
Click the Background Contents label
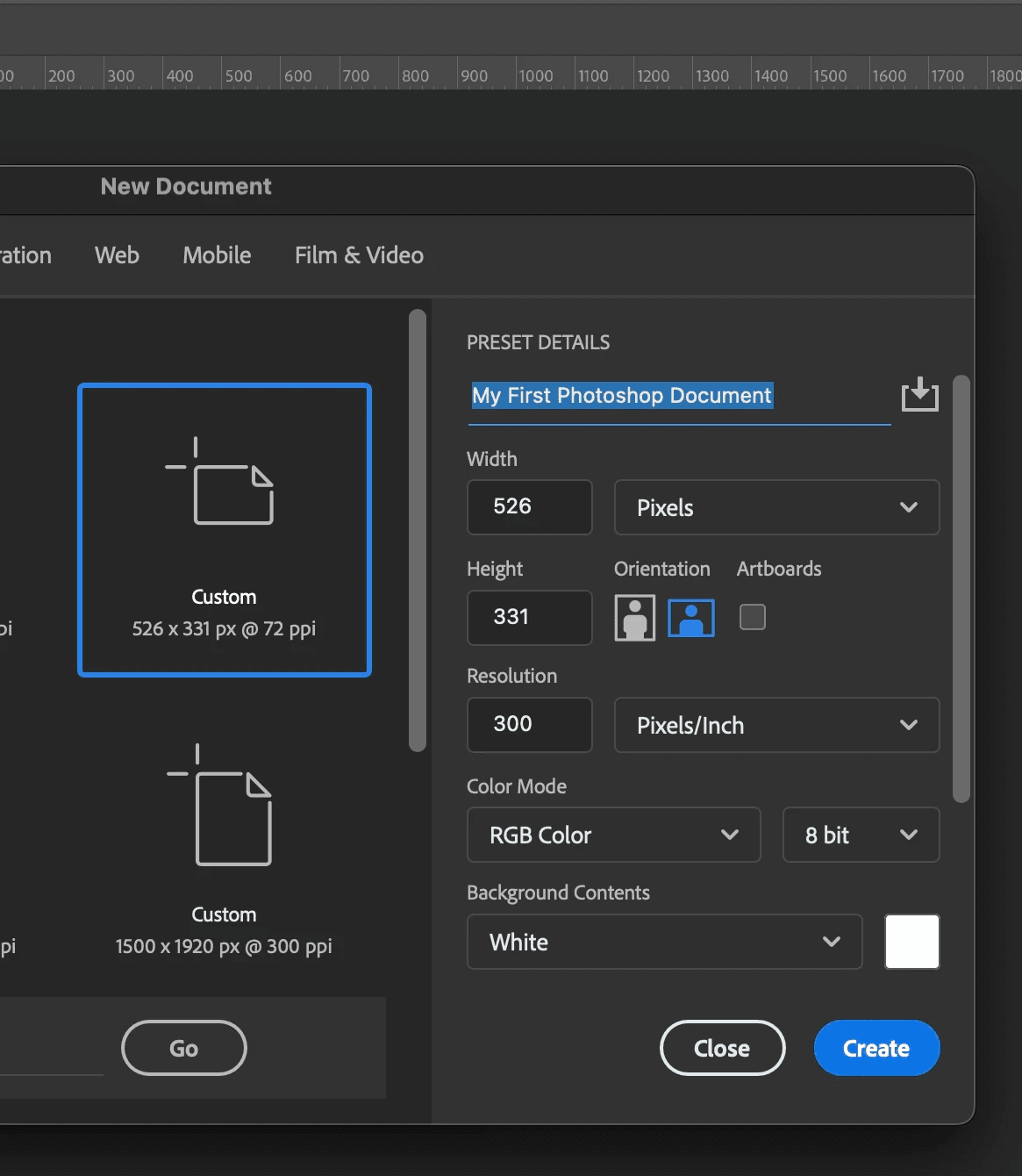coord(558,893)
